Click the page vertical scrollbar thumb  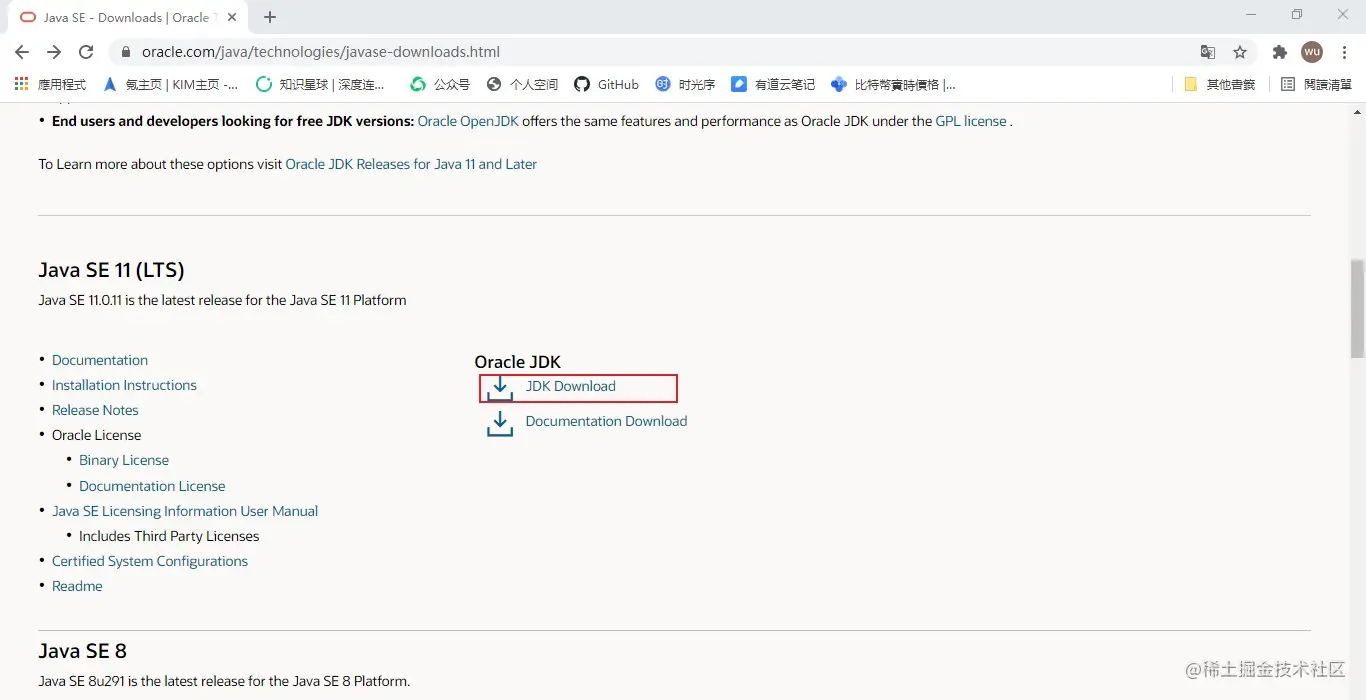pyautogui.click(x=1357, y=308)
